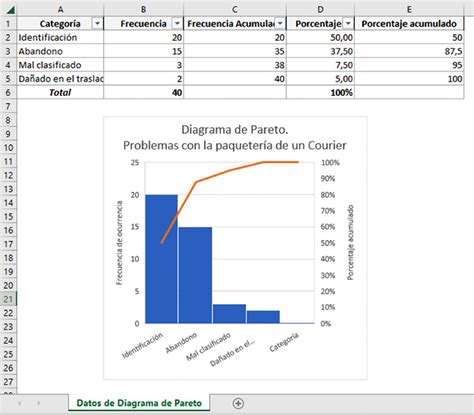Image resolution: width=474 pixels, height=415 pixels.
Task: Switch to Datos de Diagrama de Pareto tab
Action: (139, 403)
